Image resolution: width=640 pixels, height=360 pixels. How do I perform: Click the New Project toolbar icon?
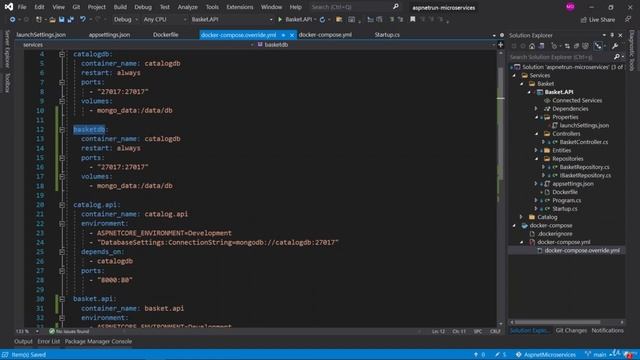(x=38, y=20)
